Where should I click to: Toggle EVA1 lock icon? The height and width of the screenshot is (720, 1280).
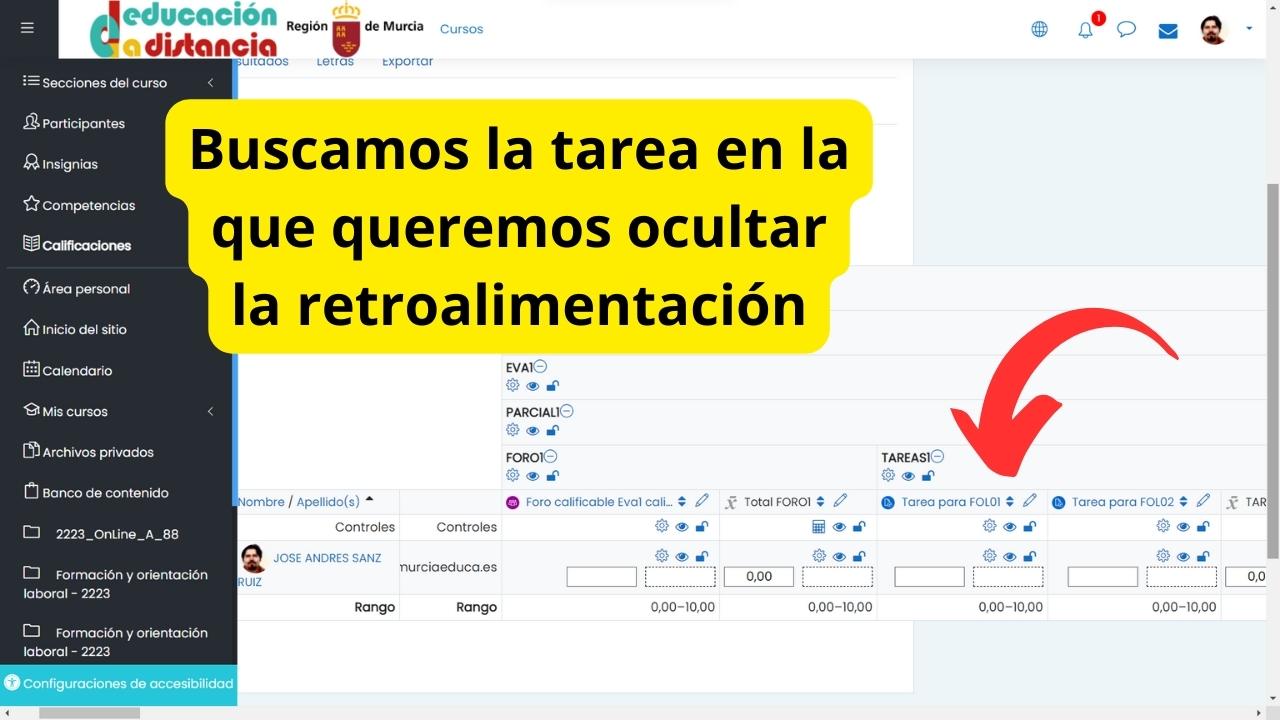pyautogui.click(x=552, y=386)
